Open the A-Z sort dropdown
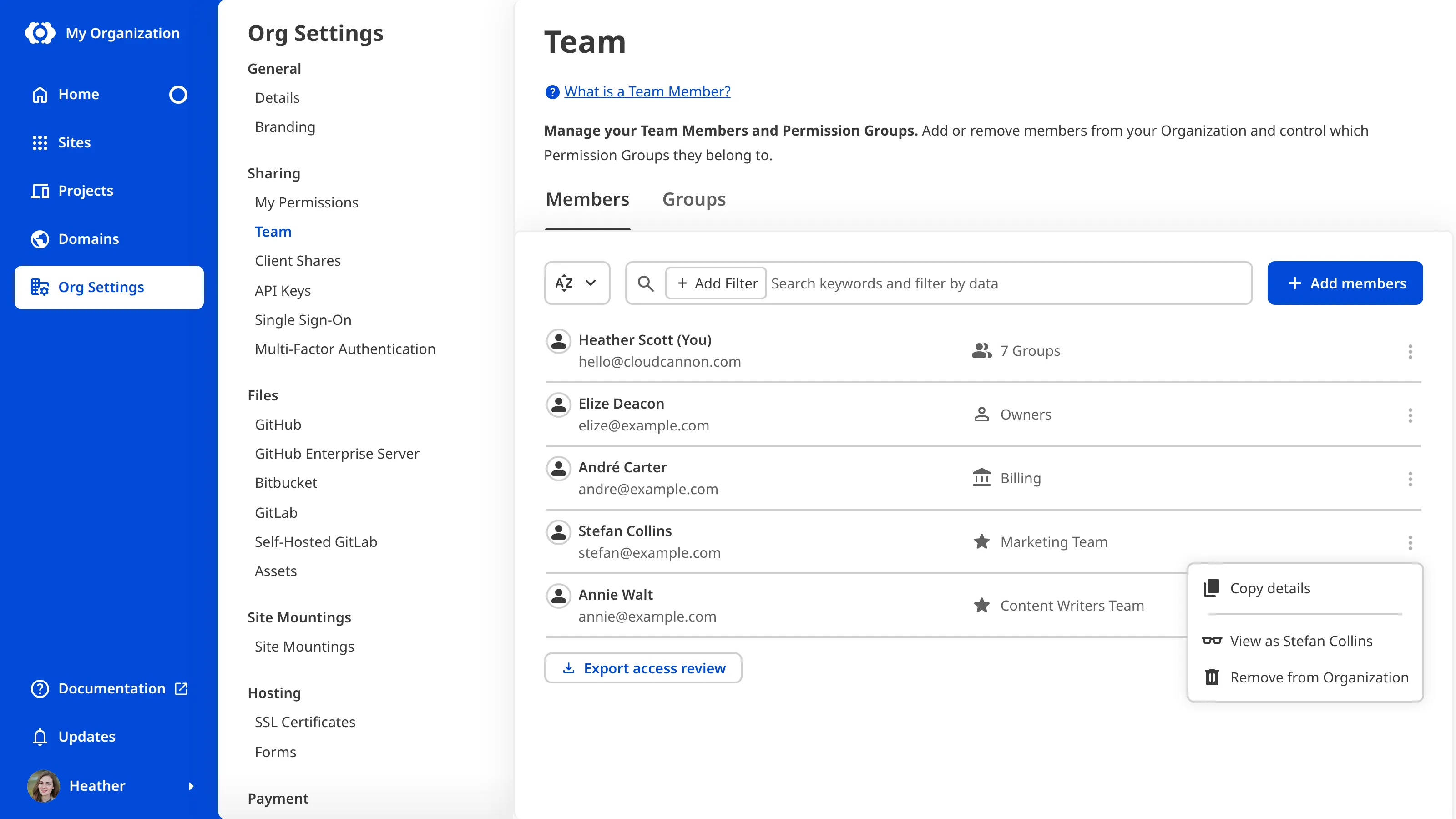Viewport: 1456px width, 819px height. click(576, 283)
